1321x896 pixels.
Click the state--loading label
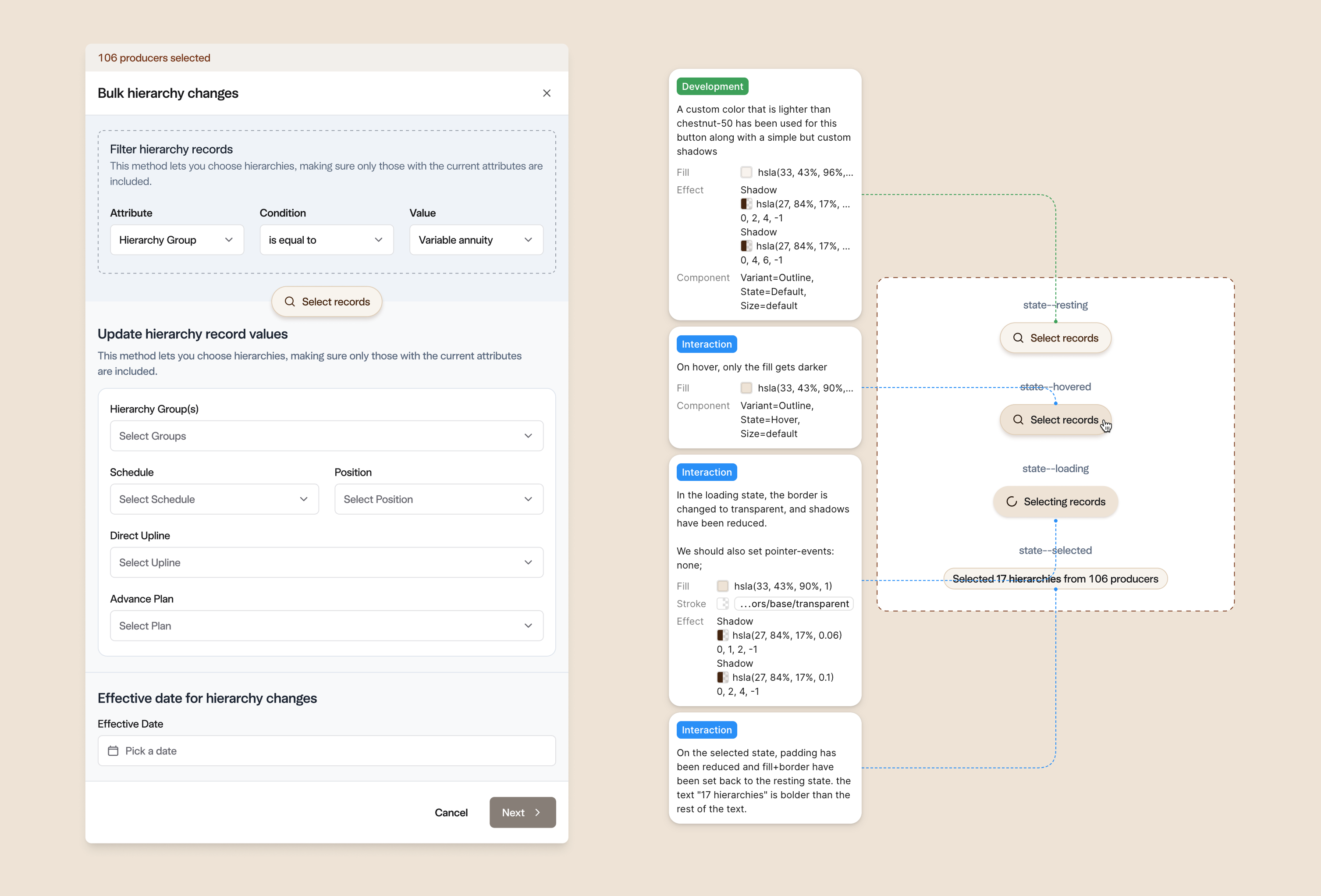pos(1055,469)
